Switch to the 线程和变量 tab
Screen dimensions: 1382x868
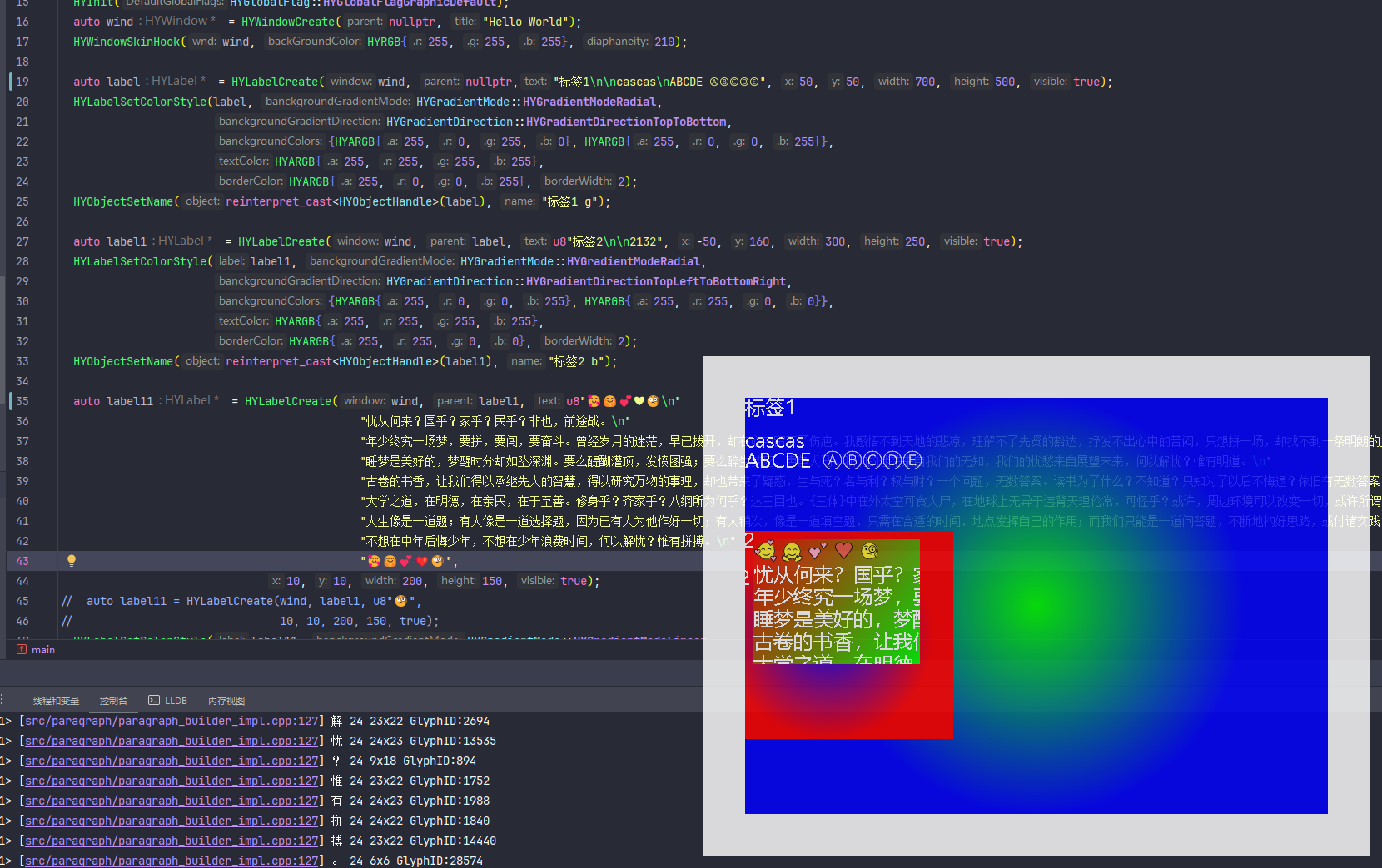(x=56, y=701)
